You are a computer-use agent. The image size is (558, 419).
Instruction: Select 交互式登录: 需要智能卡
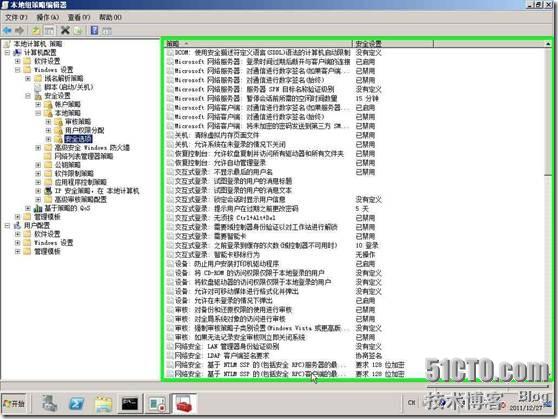pyautogui.click(x=207, y=236)
